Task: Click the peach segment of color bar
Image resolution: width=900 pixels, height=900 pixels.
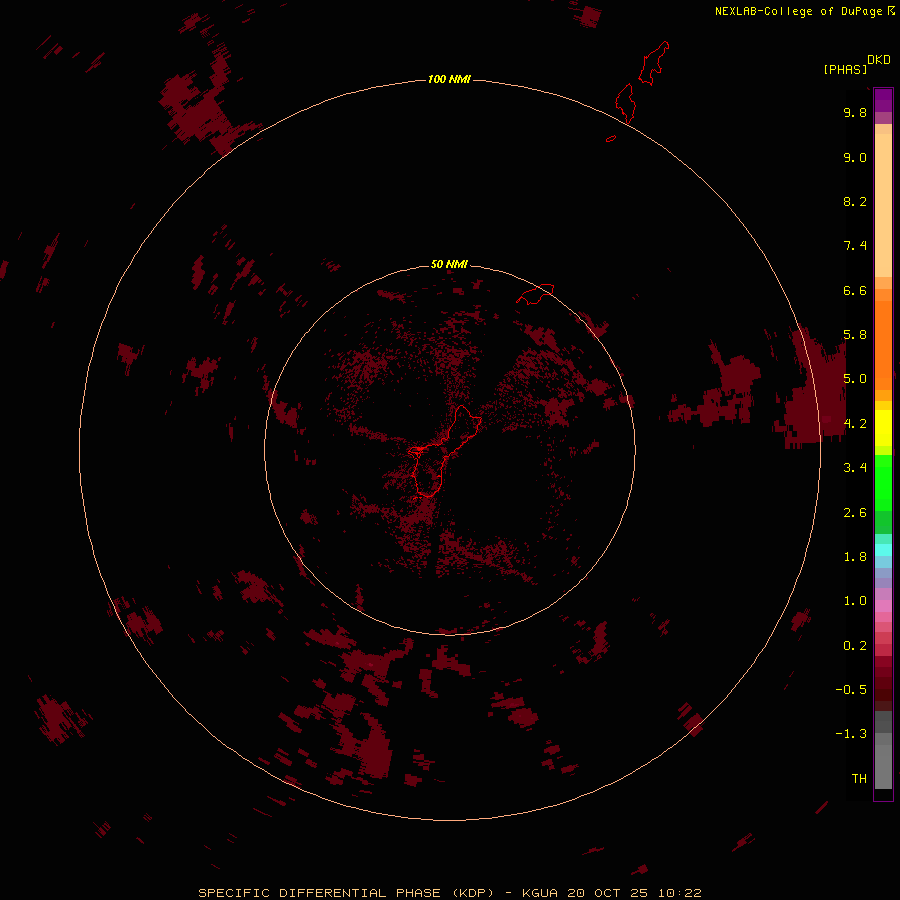Action: point(883,205)
